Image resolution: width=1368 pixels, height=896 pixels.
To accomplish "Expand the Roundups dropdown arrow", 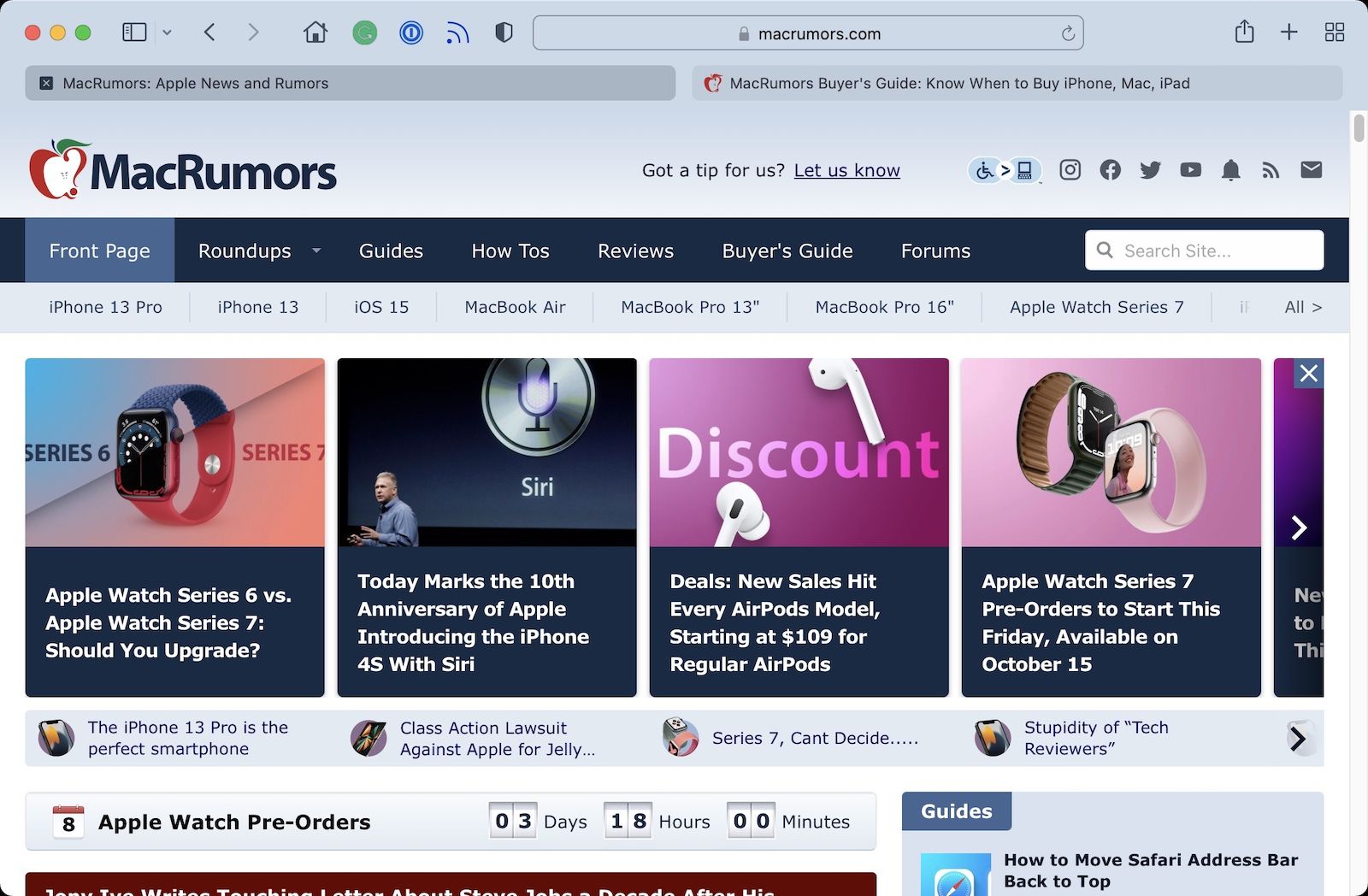I will tap(316, 251).
